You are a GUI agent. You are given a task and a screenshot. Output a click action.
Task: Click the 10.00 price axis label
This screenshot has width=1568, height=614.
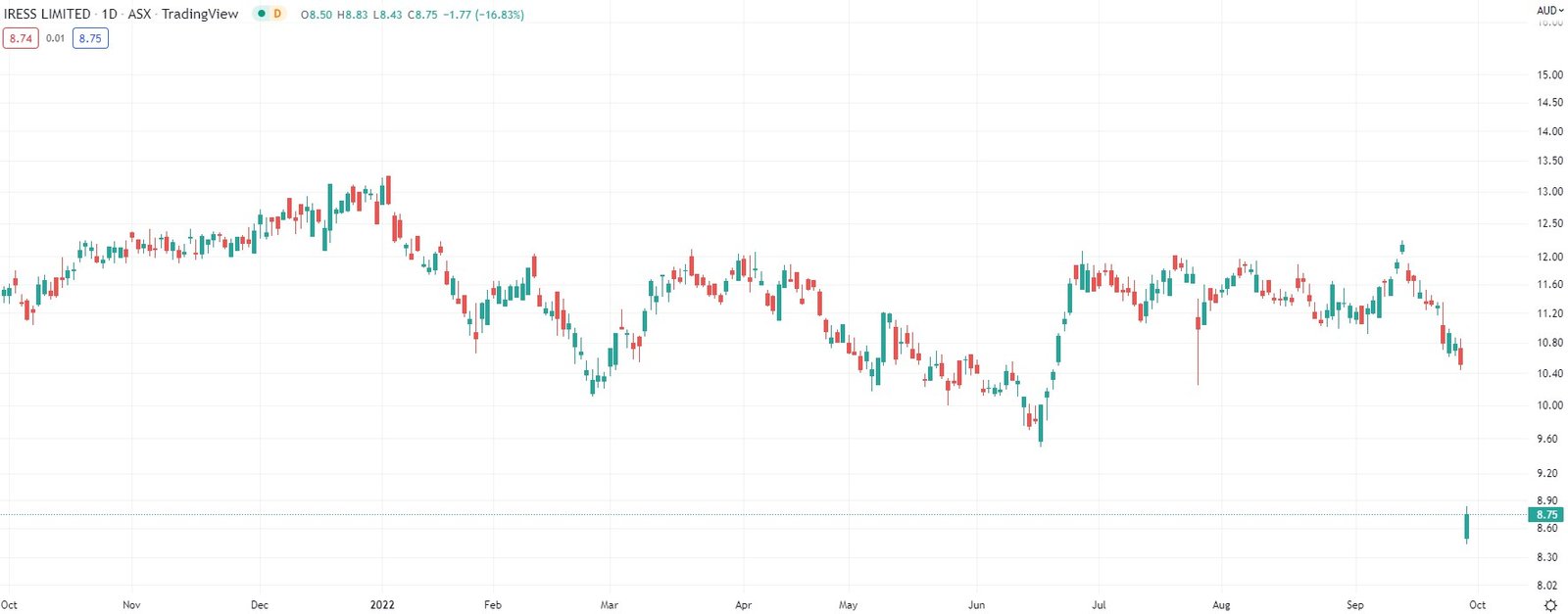pyautogui.click(x=1549, y=404)
